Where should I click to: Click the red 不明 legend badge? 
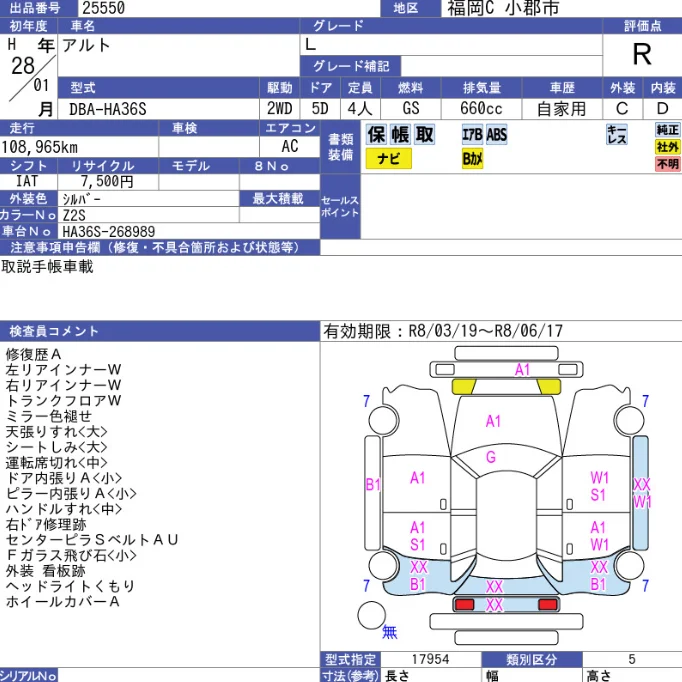[x=667, y=164]
